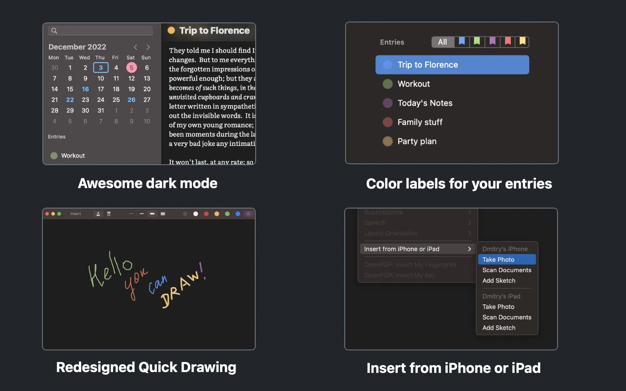Go to the next month in calendar
This screenshot has width=626, height=391.
click(x=148, y=47)
